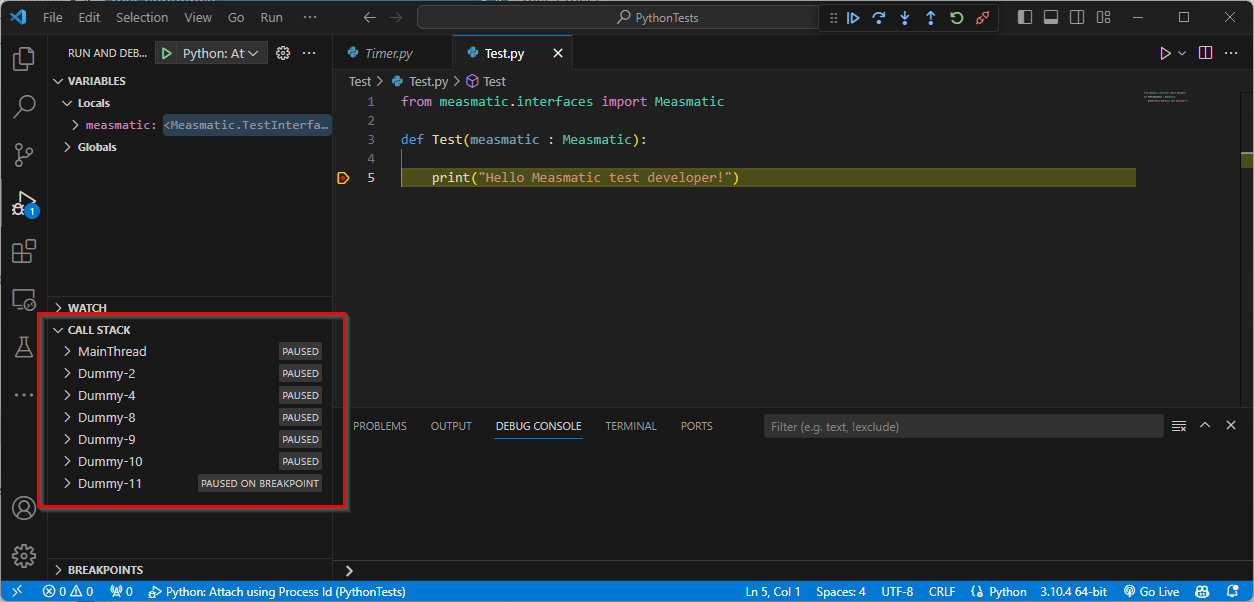Open the Accounts menu icon
Image resolution: width=1254 pixels, height=602 pixels.
coord(24,508)
